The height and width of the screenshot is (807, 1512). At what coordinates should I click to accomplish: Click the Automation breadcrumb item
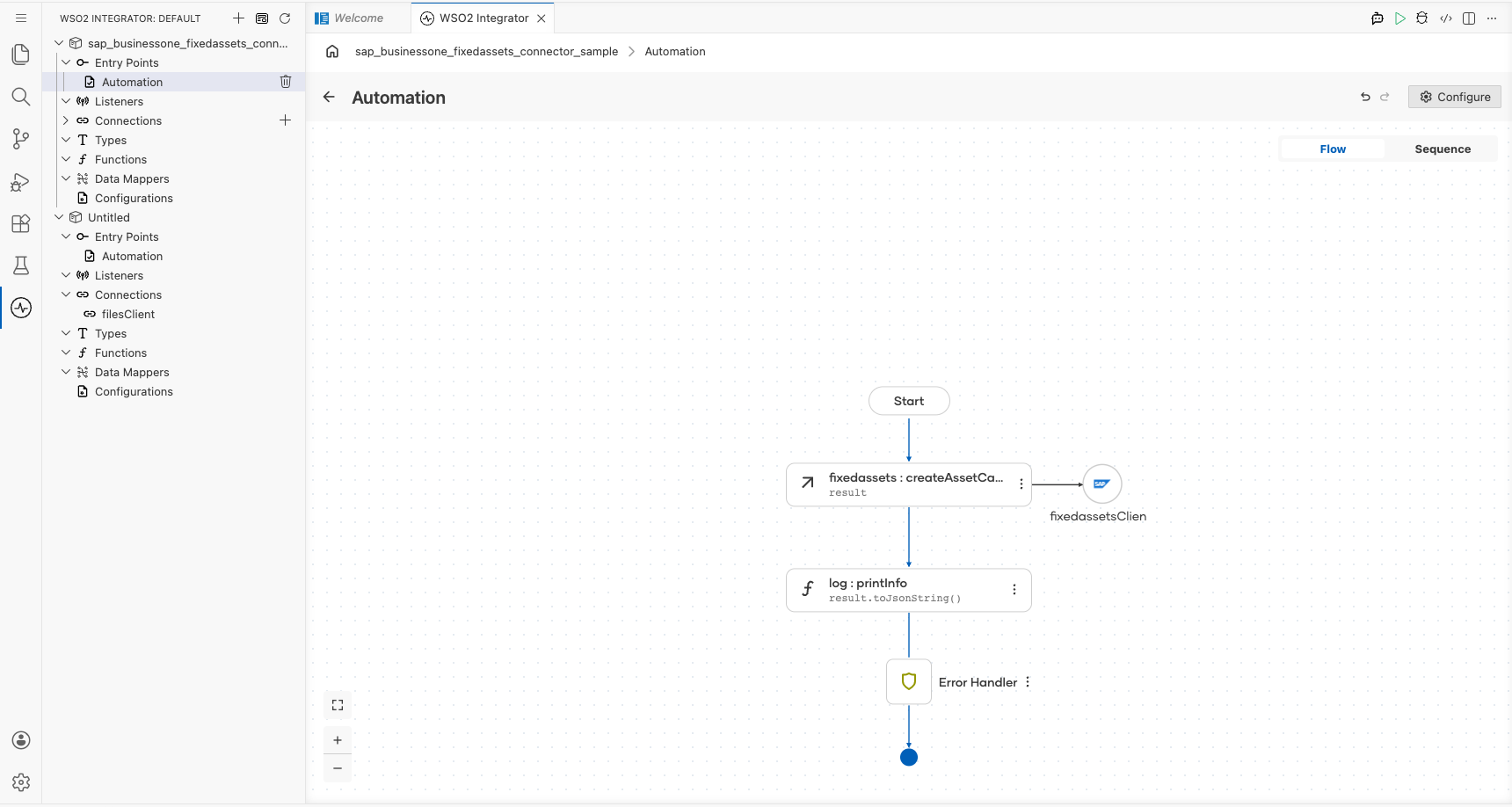pos(675,51)
